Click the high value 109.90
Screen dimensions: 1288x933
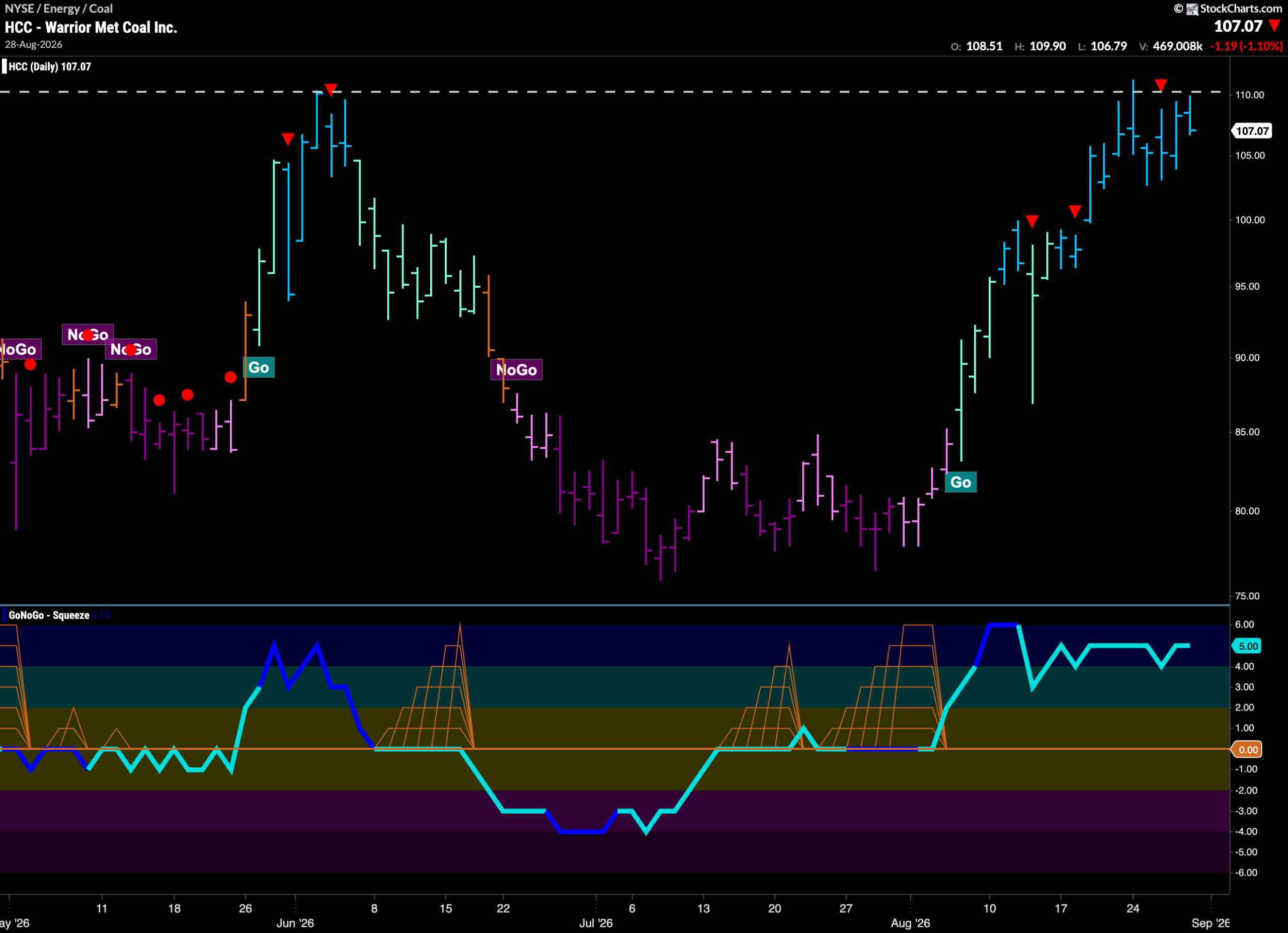click(1048, 46)
